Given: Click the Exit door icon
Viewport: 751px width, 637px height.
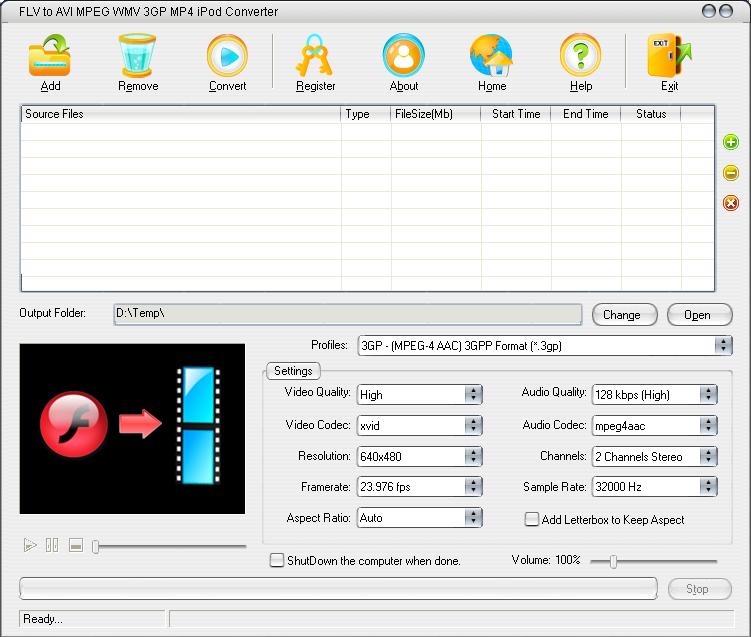Looking at the screenshot, I should click(x=669, y=56).
